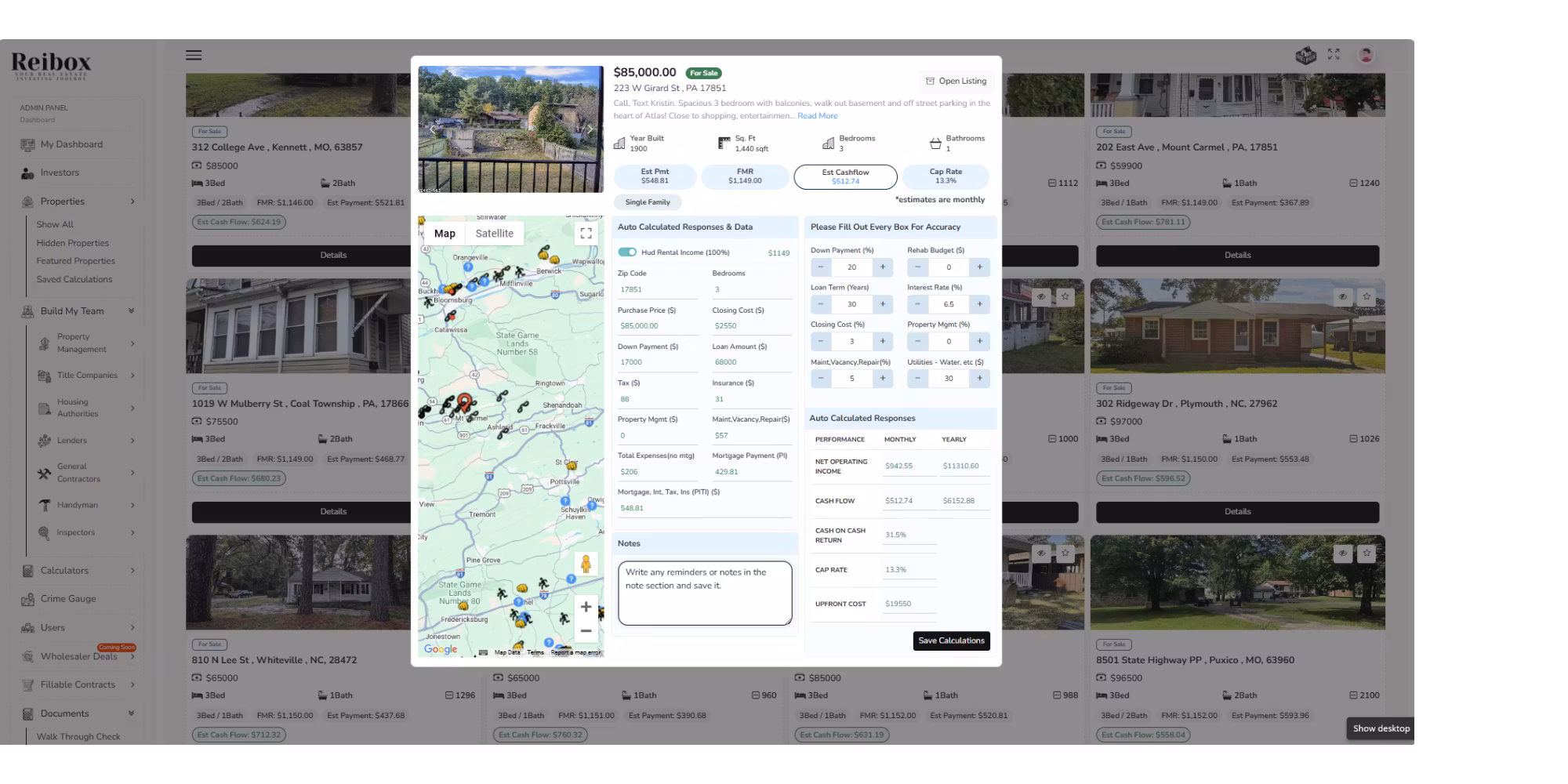Click the hamburger menu icon
The width and height of the screenshot is (1568, 784).
point(194,55)
